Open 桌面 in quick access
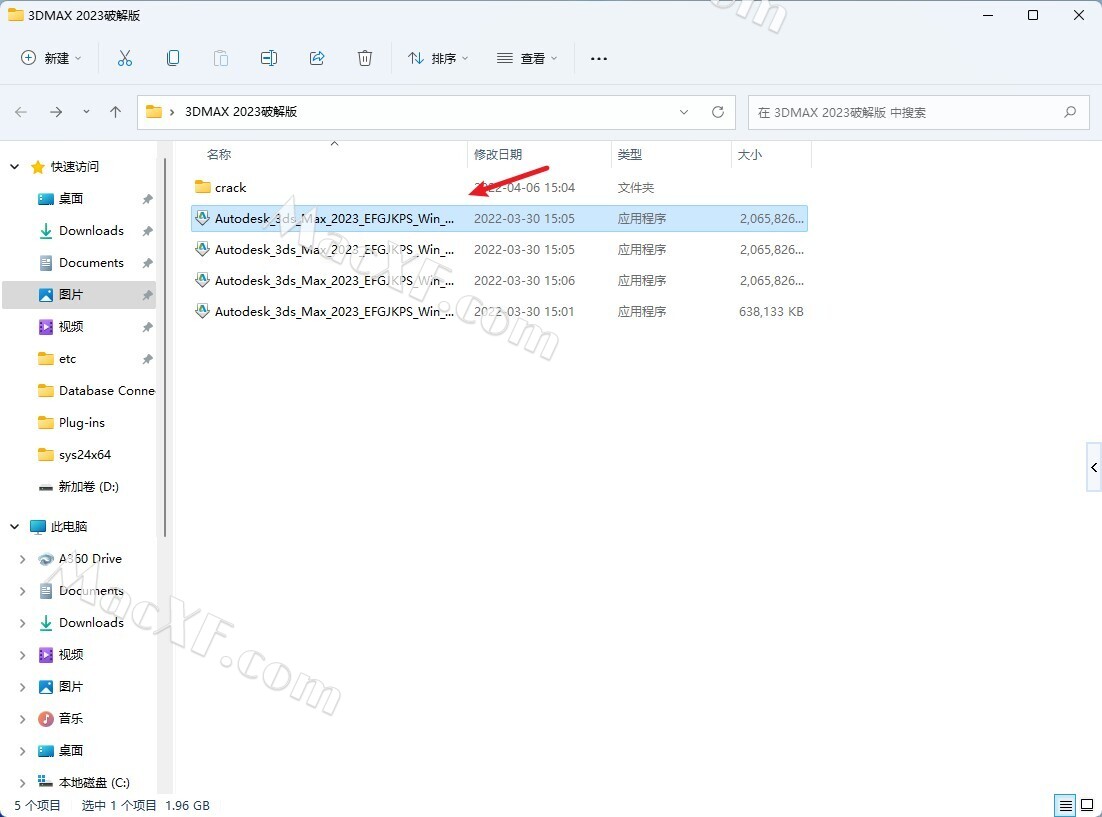The width and height of the screenshot is (1102, 817). click(70, 199)
